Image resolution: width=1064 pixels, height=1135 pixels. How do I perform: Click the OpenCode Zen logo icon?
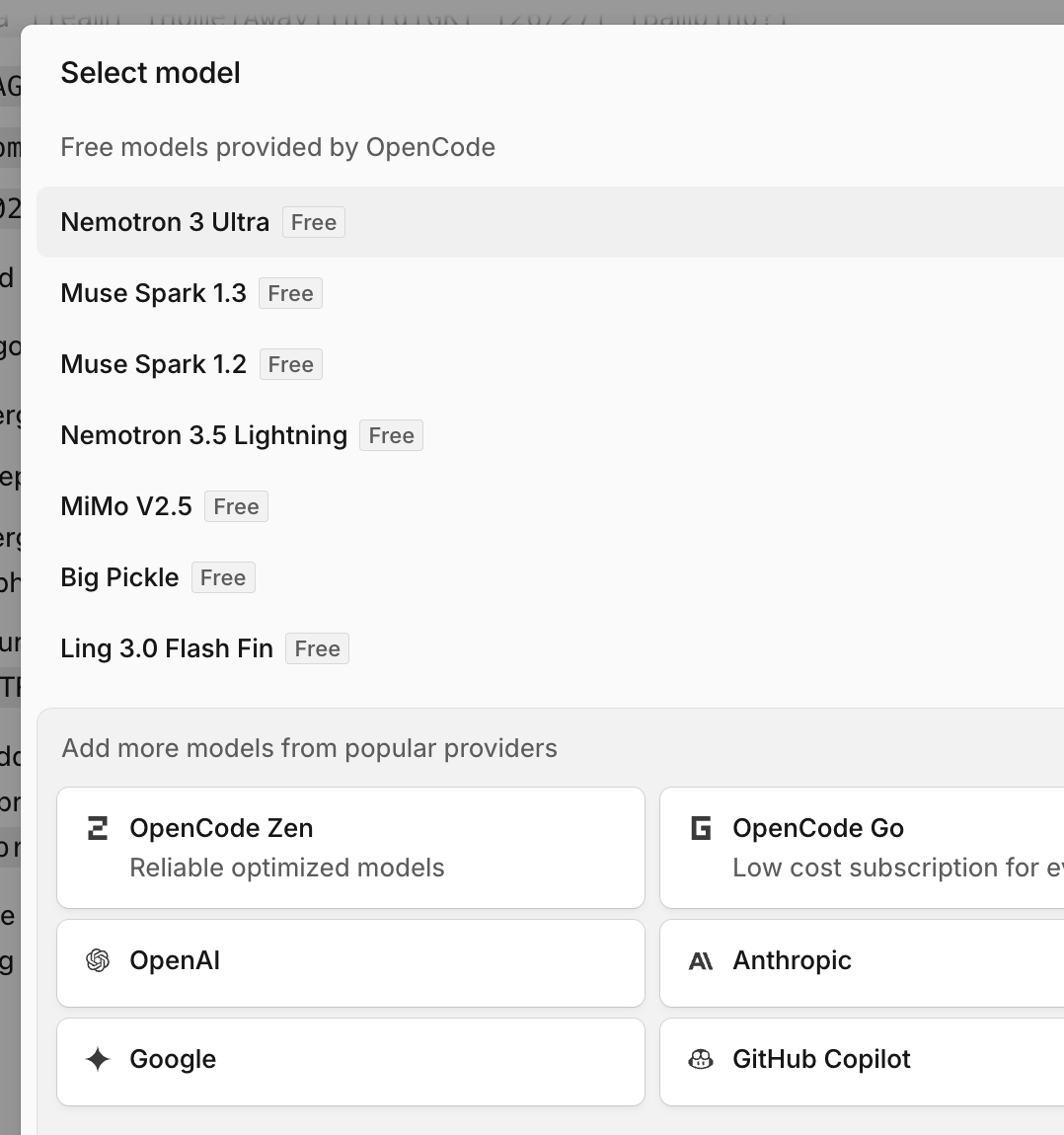click(98, 828)
